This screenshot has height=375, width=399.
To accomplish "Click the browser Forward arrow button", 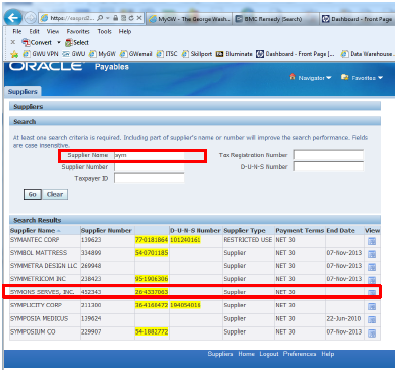I will pos(31,18).
